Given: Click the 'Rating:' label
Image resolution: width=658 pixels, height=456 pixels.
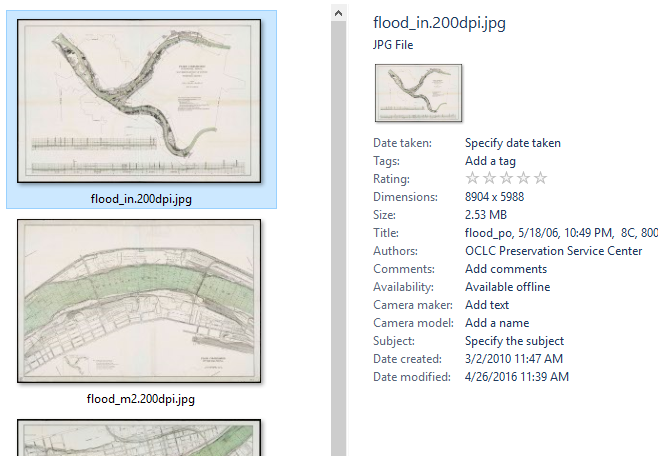Looking at the screenshot, I should [392, 179].
